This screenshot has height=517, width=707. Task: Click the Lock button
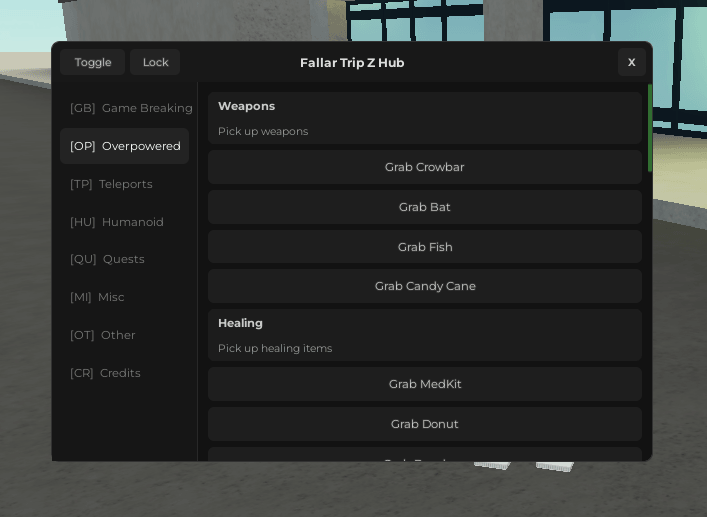pyautogui.click(x=155, y=62)
